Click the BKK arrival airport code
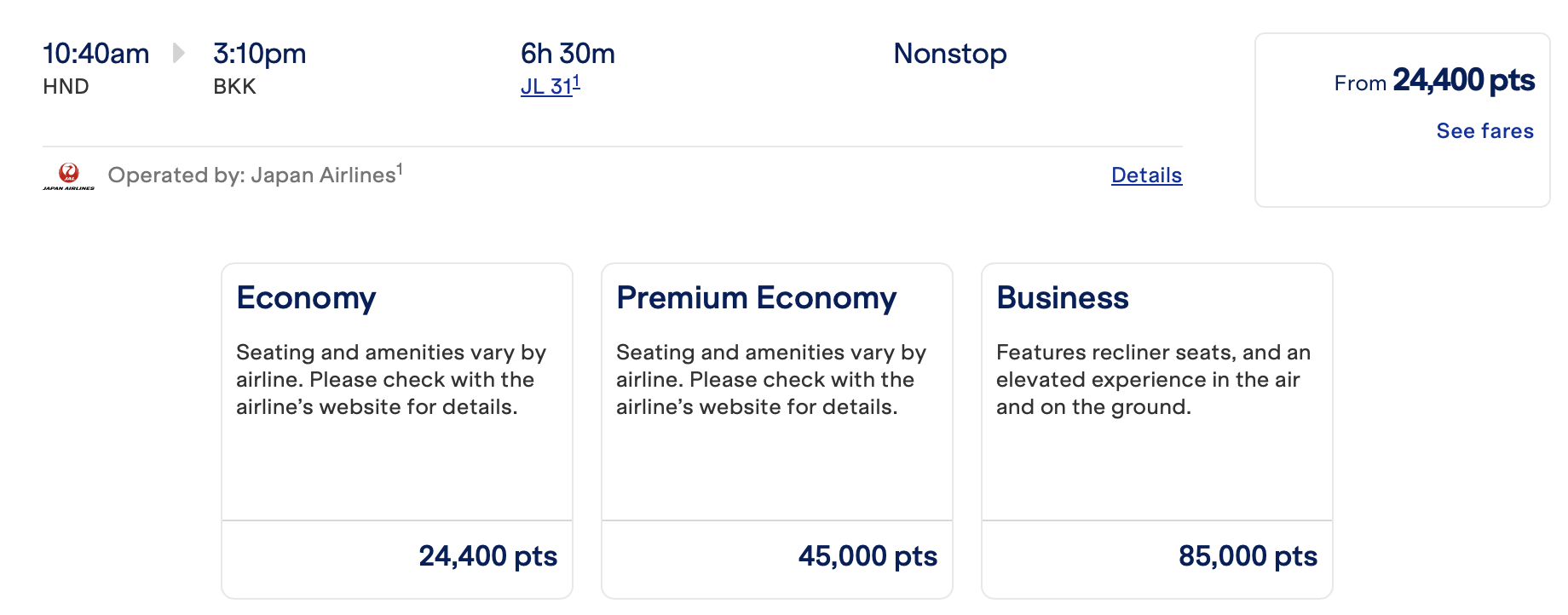This screenshot has width=1568, height=615. (x=234, y=86)
